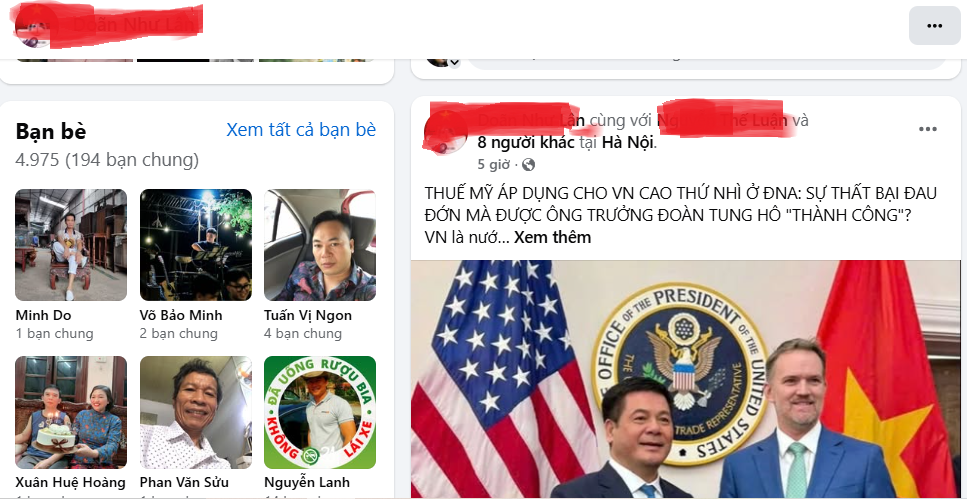Click the Bạn bè section heading

[51, 131]
